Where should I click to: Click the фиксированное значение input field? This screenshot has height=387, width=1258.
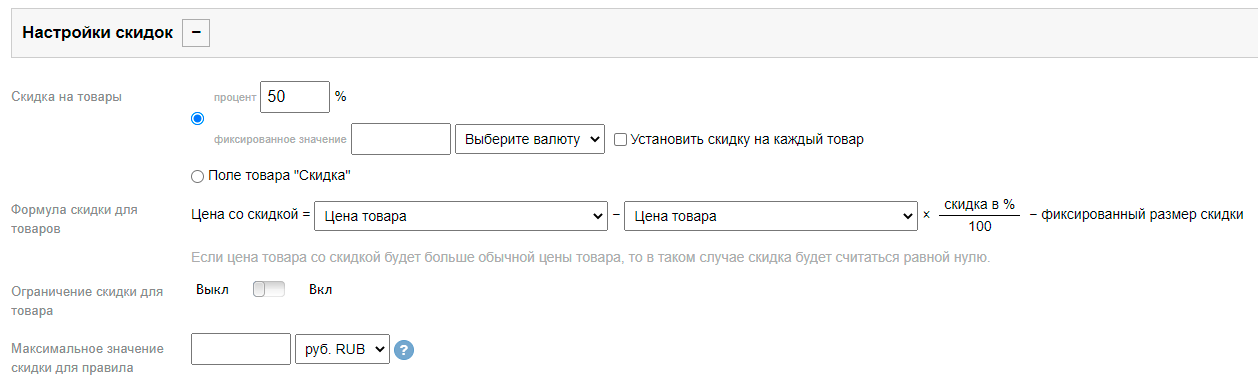[x=401, y=139]
